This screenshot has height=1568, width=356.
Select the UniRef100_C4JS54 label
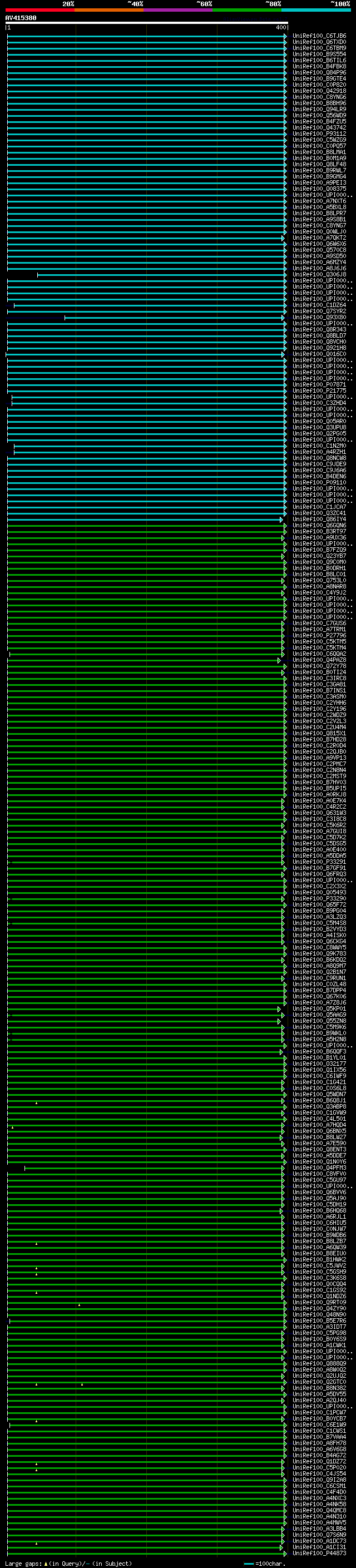(319, 1473)
